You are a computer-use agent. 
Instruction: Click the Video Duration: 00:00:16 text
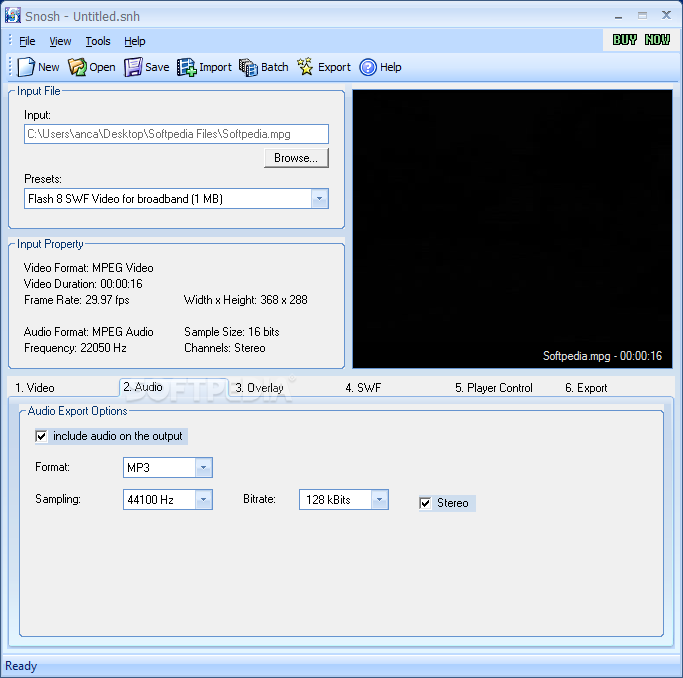point(83,284)
